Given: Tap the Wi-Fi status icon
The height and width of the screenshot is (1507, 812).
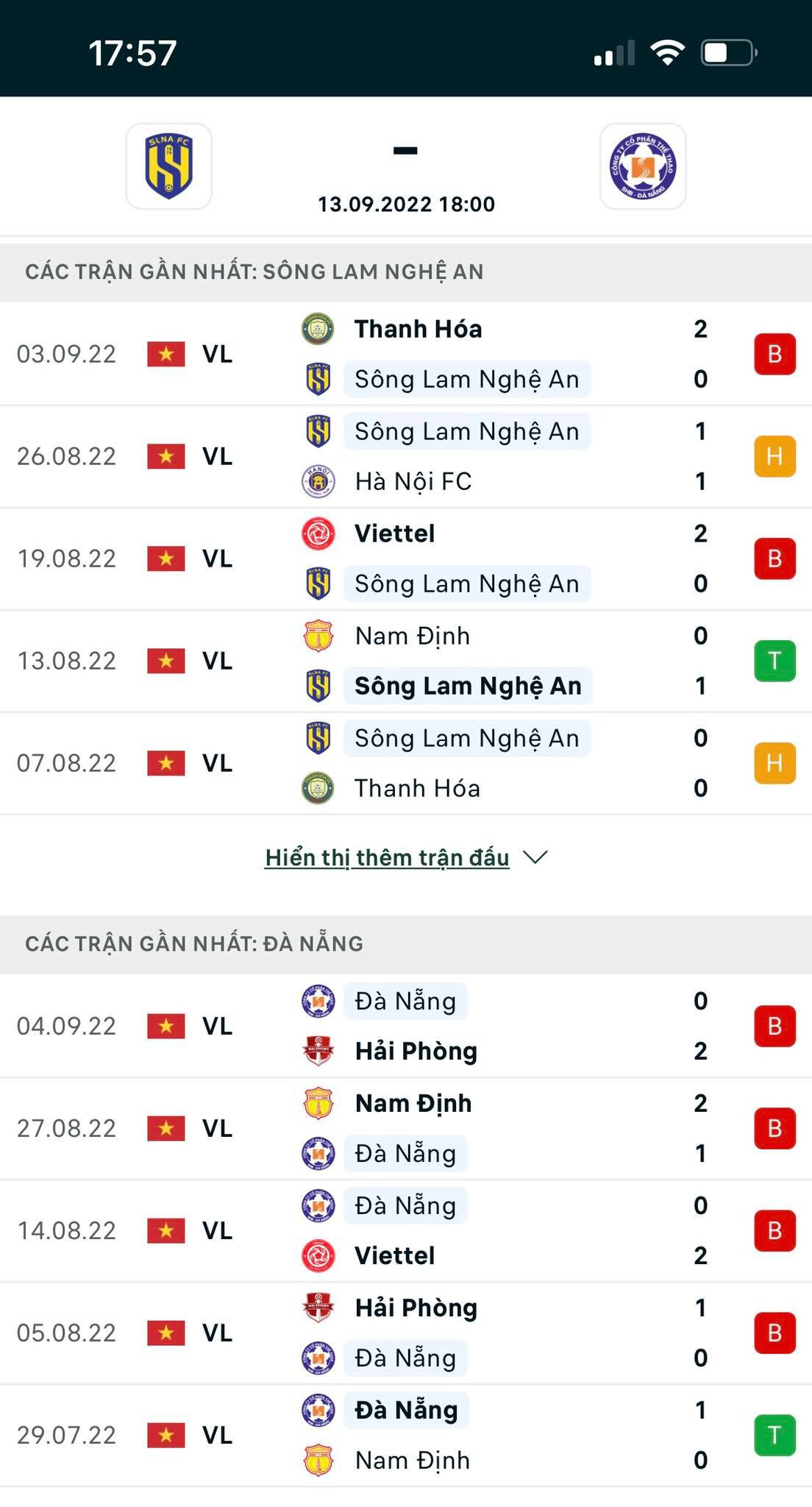Looking at the screenshot, I should tap(667, 53).
